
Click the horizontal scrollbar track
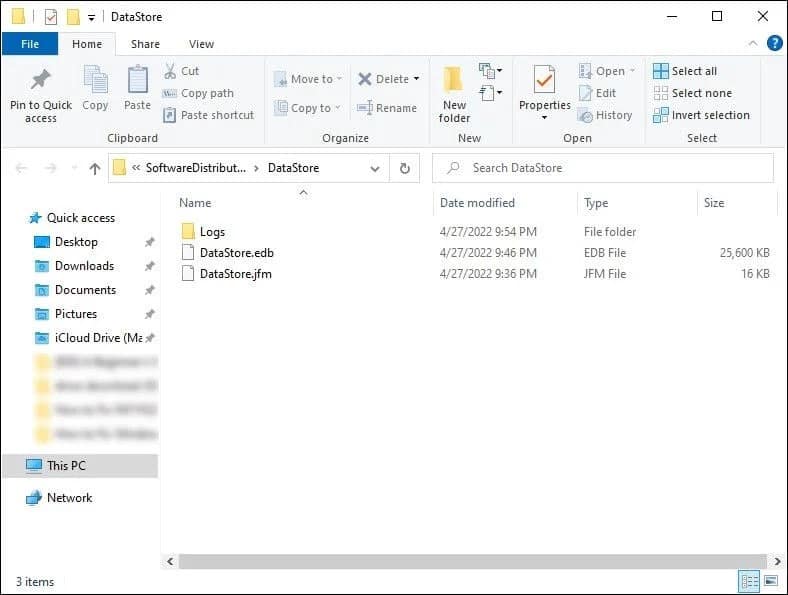pyautogui.click(x=472, y=561)
